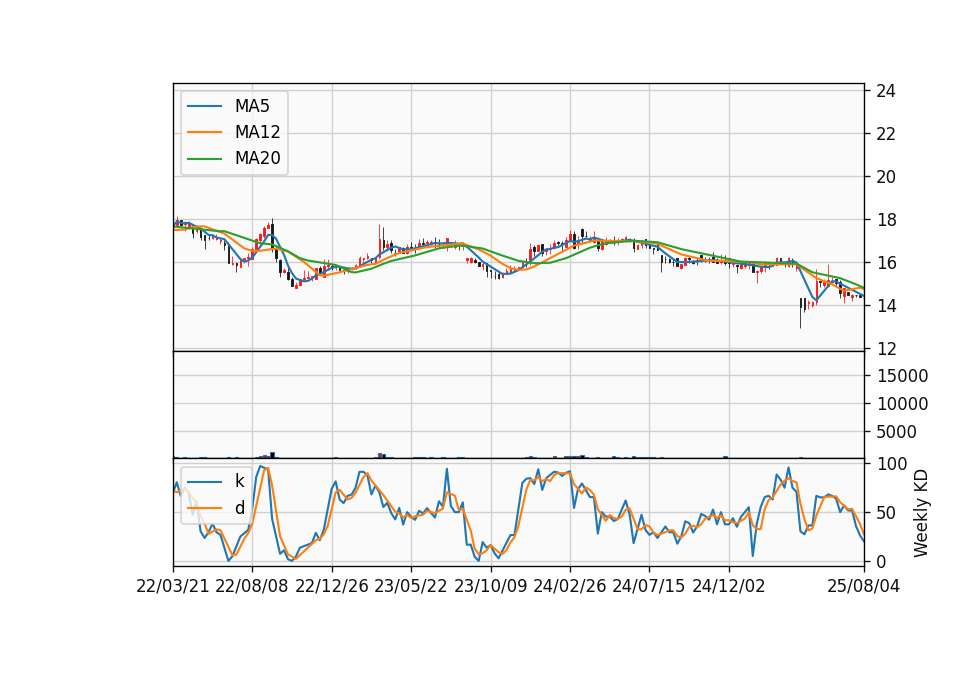Image resolution: width=960 pixels, height=690 pixels.
Task: Click the KD axis value 0
Action: pyautogui.click(x=881, y=561)
